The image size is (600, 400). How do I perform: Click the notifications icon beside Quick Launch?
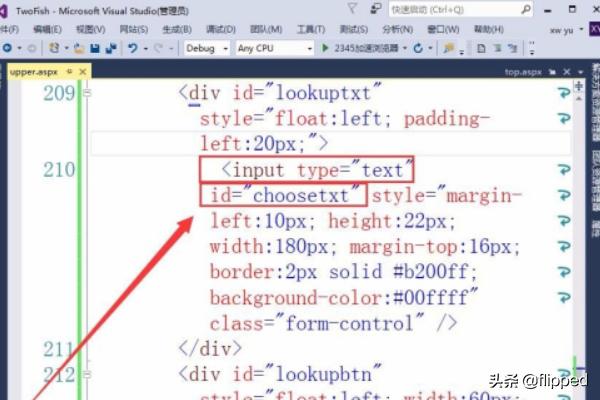click(x=376, y=8)
